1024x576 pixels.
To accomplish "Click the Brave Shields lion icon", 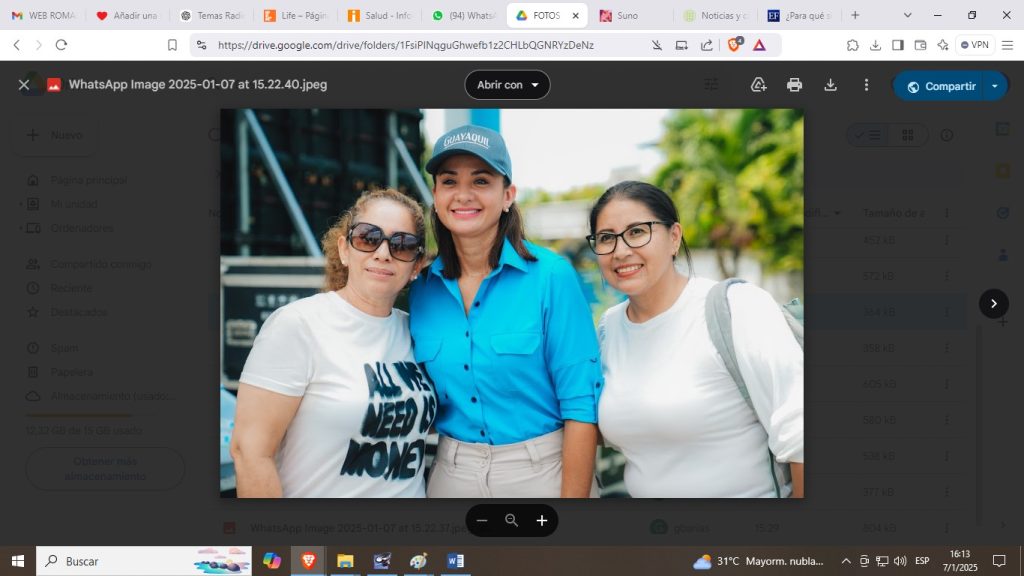I will (735, 45).
